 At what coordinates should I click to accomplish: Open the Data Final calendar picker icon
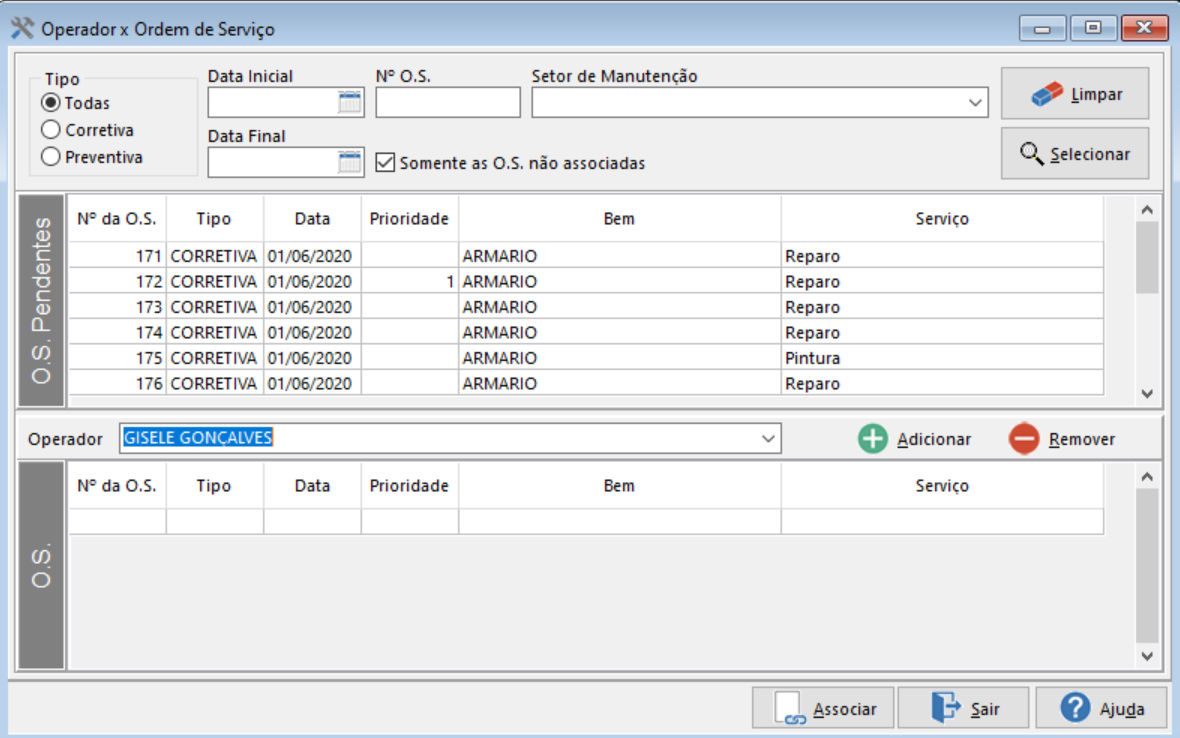click(x=349, y=162)
